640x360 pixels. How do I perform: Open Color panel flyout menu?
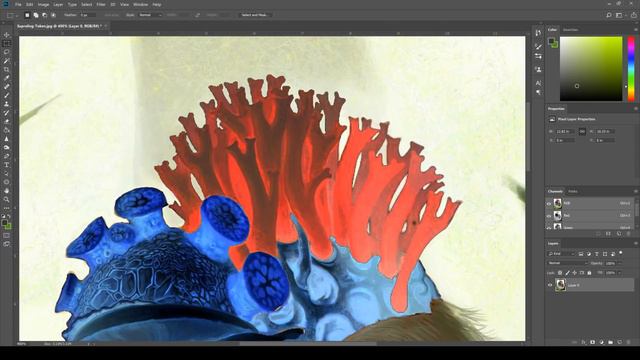point(636,30)
